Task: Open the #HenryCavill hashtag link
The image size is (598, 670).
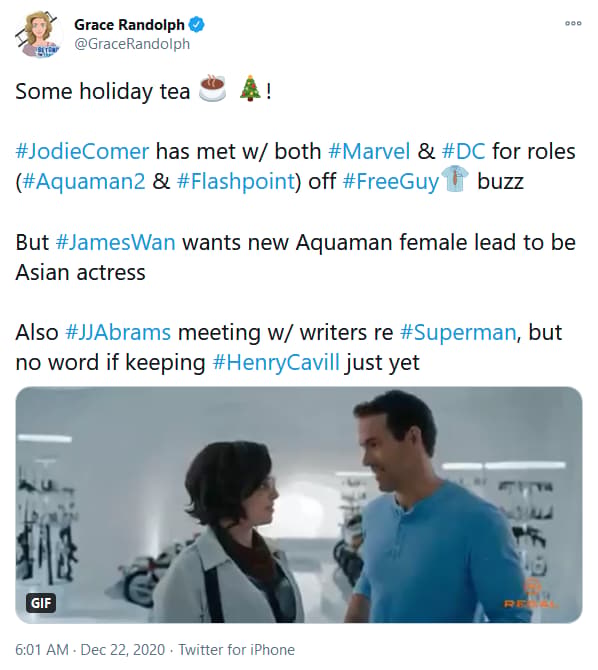Action: [x=276, y=363]
